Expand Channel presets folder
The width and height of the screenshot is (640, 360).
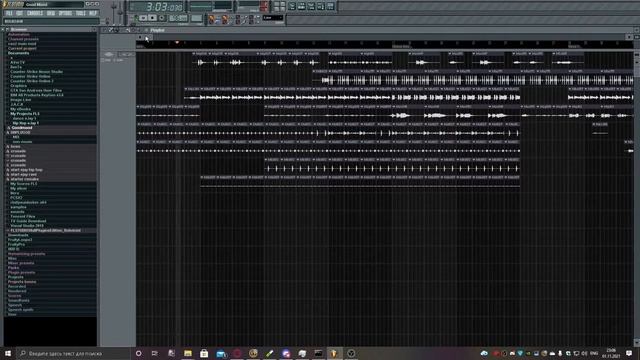click(x=23, y=39)
